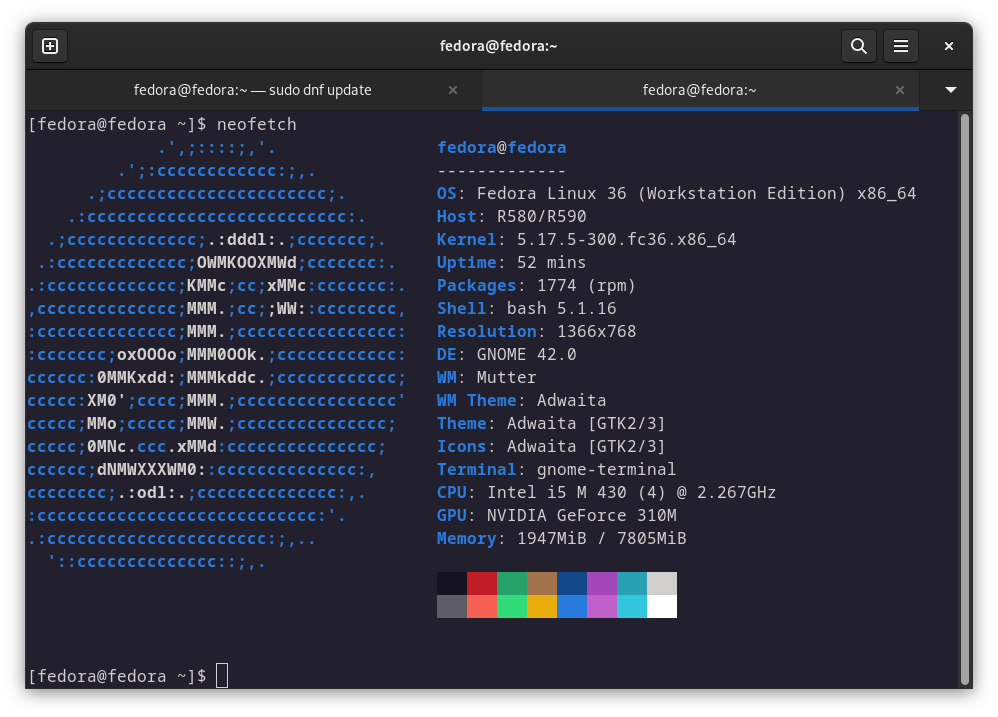Click the dark green color swatch
Viewport: 998px width, 717px height.
click(x=512, y=583)
